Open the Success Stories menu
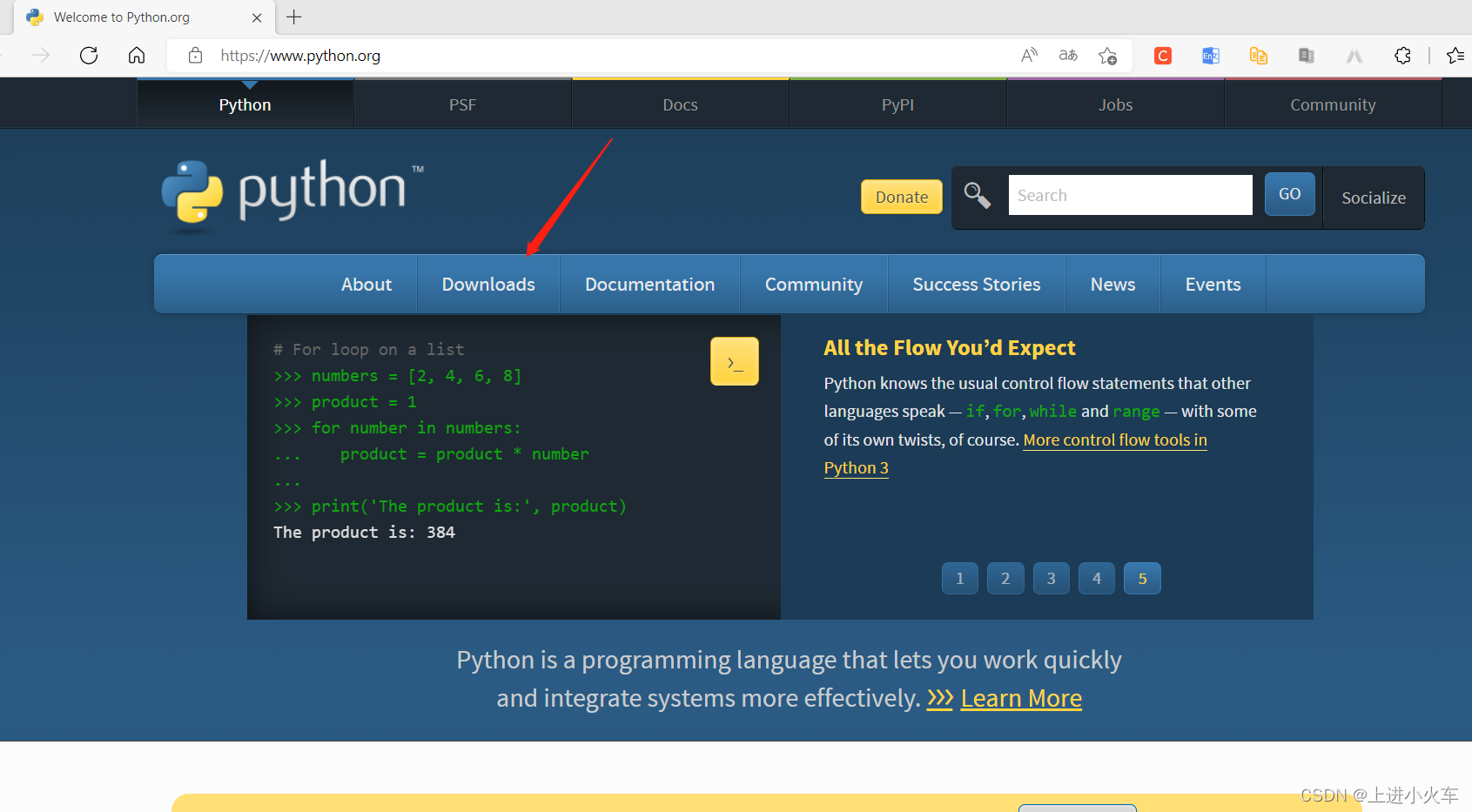This screenshot has width=1472, height=812. point(977,285)
